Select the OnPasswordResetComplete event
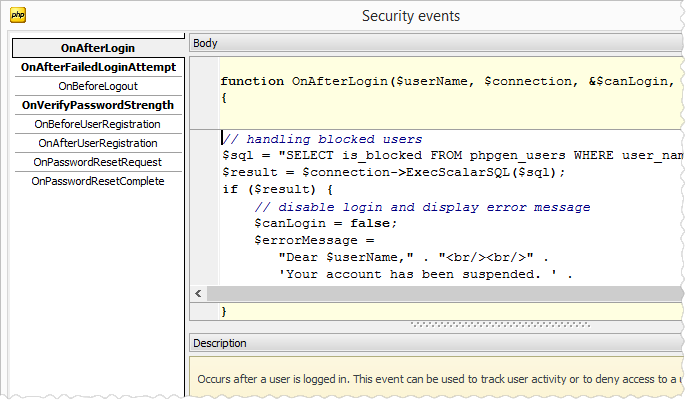The width and height of the screenshot is (690, 403). [x=97, y=181]
